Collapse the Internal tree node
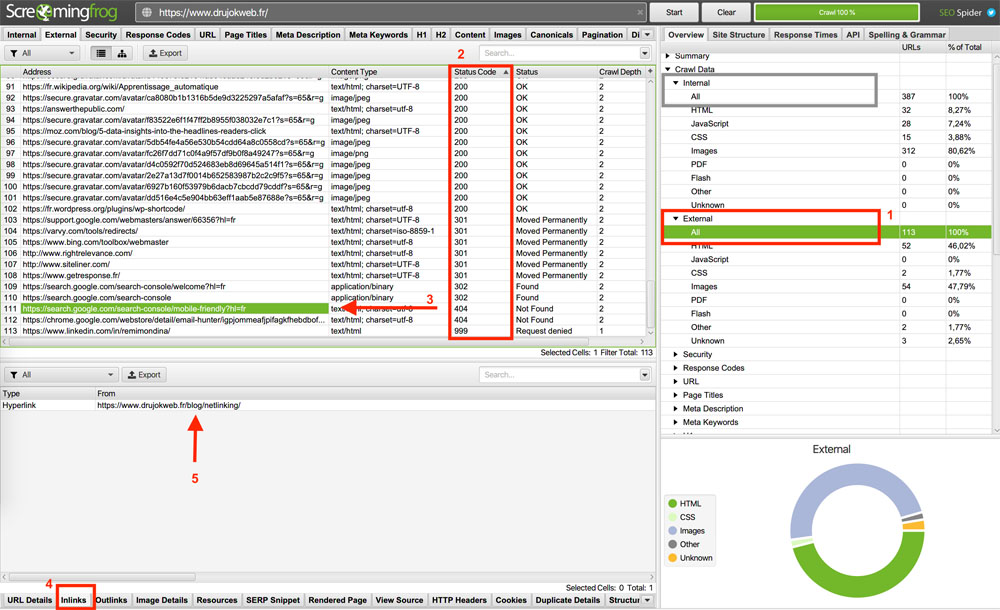 (x=675, y=83)
